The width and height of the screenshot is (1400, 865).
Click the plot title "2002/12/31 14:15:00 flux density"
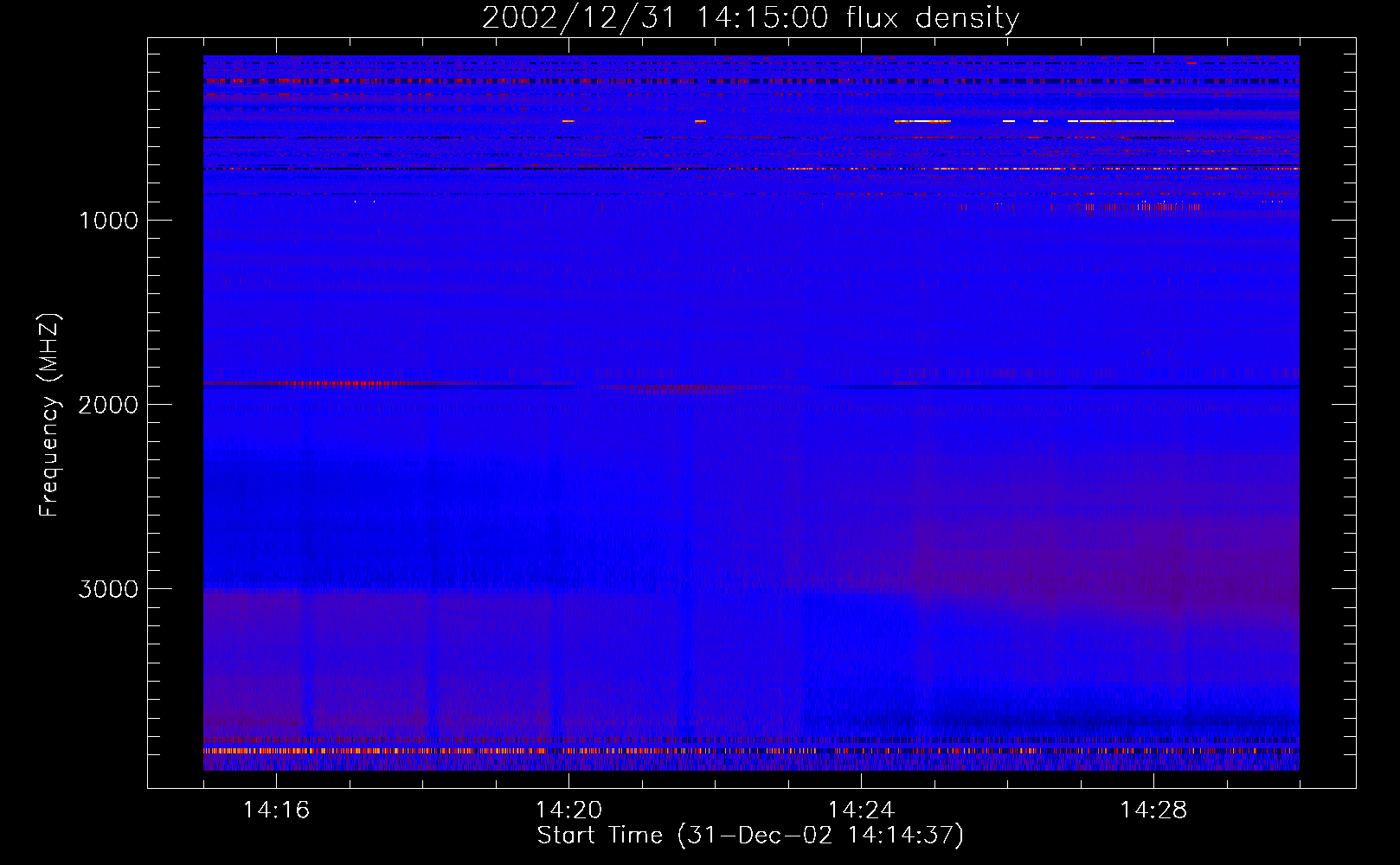750,18
